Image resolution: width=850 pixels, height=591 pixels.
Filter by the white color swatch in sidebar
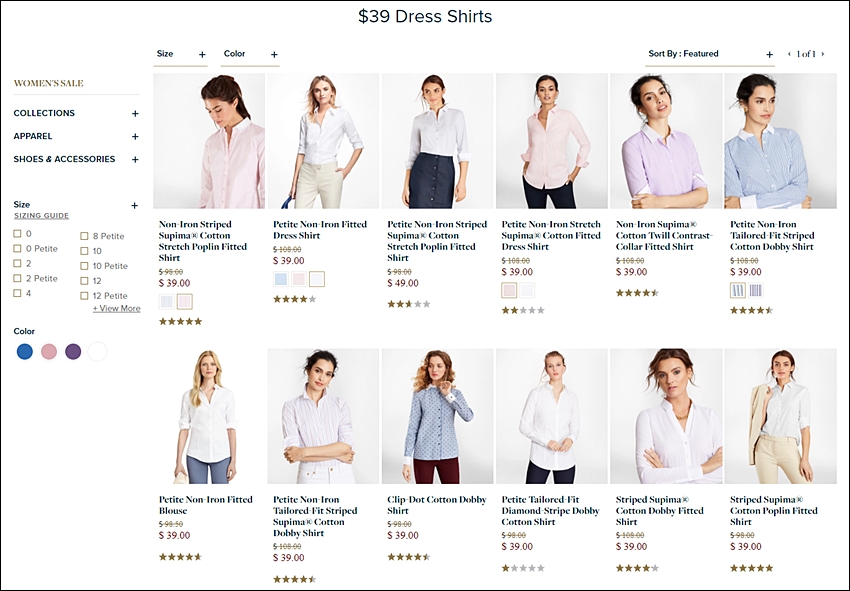98,351
